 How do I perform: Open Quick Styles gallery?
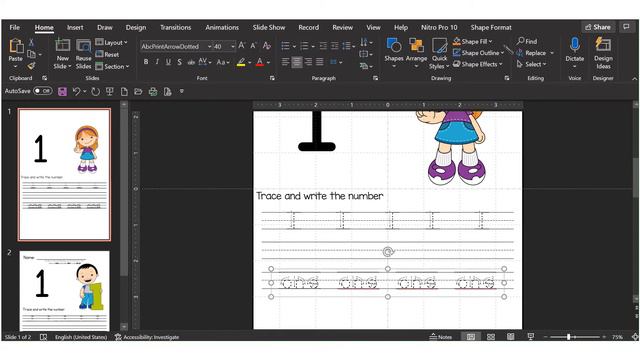tap(439, 54)
